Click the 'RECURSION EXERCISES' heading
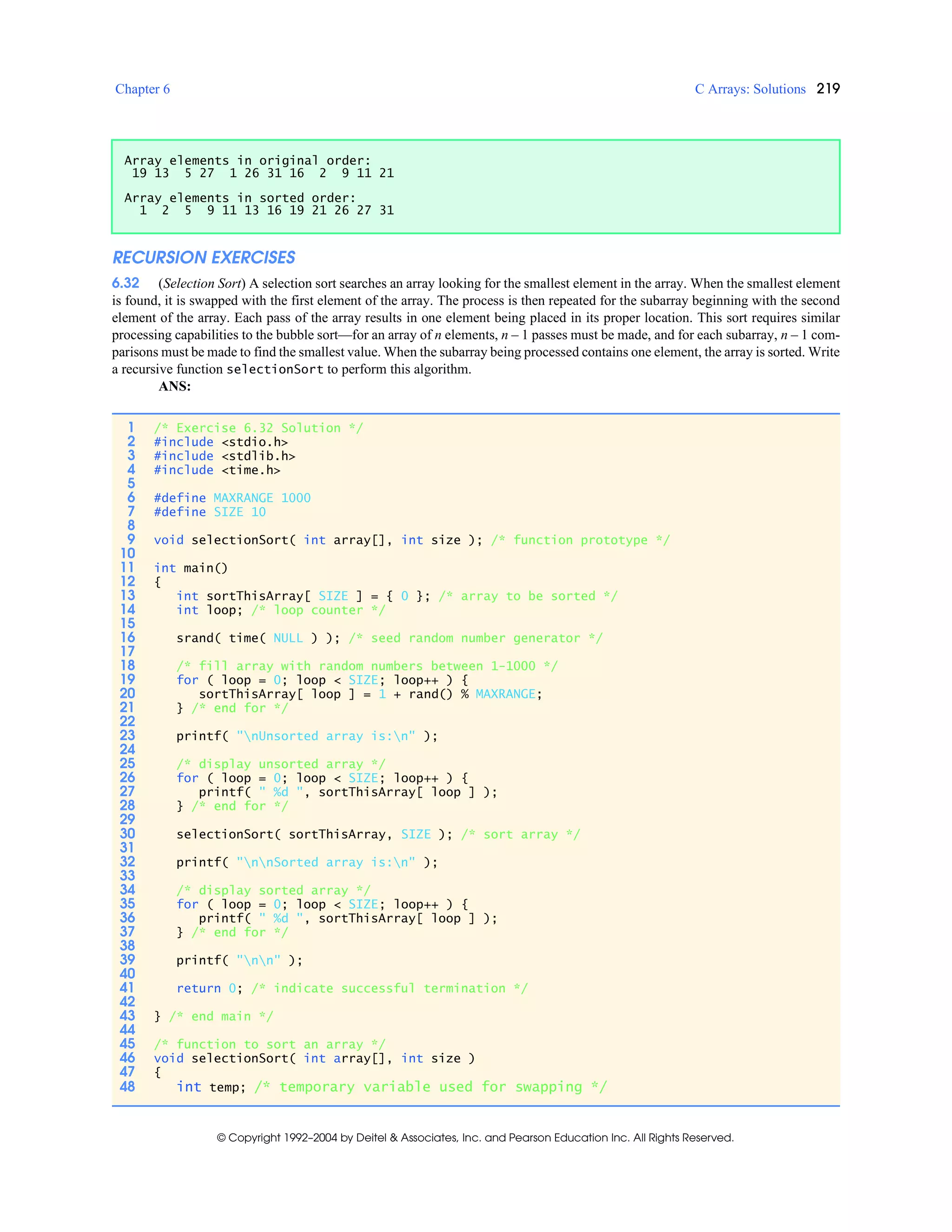 (x=204, y=258)
